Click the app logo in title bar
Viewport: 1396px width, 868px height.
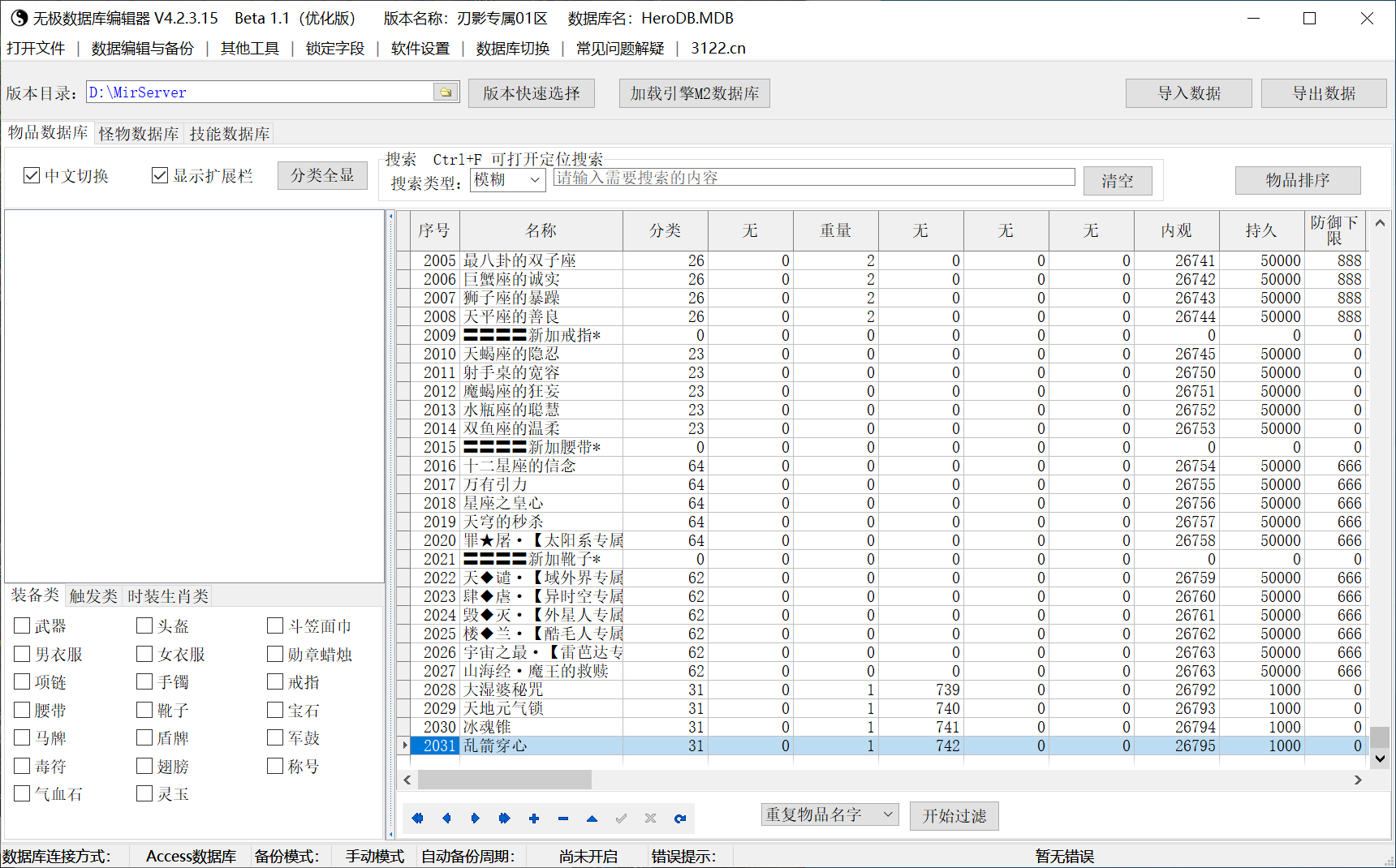[x=18, y=18]
